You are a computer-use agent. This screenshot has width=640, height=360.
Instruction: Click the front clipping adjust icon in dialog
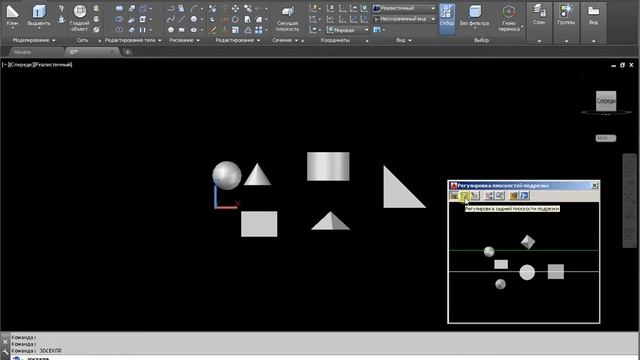[x=454, y=196]
